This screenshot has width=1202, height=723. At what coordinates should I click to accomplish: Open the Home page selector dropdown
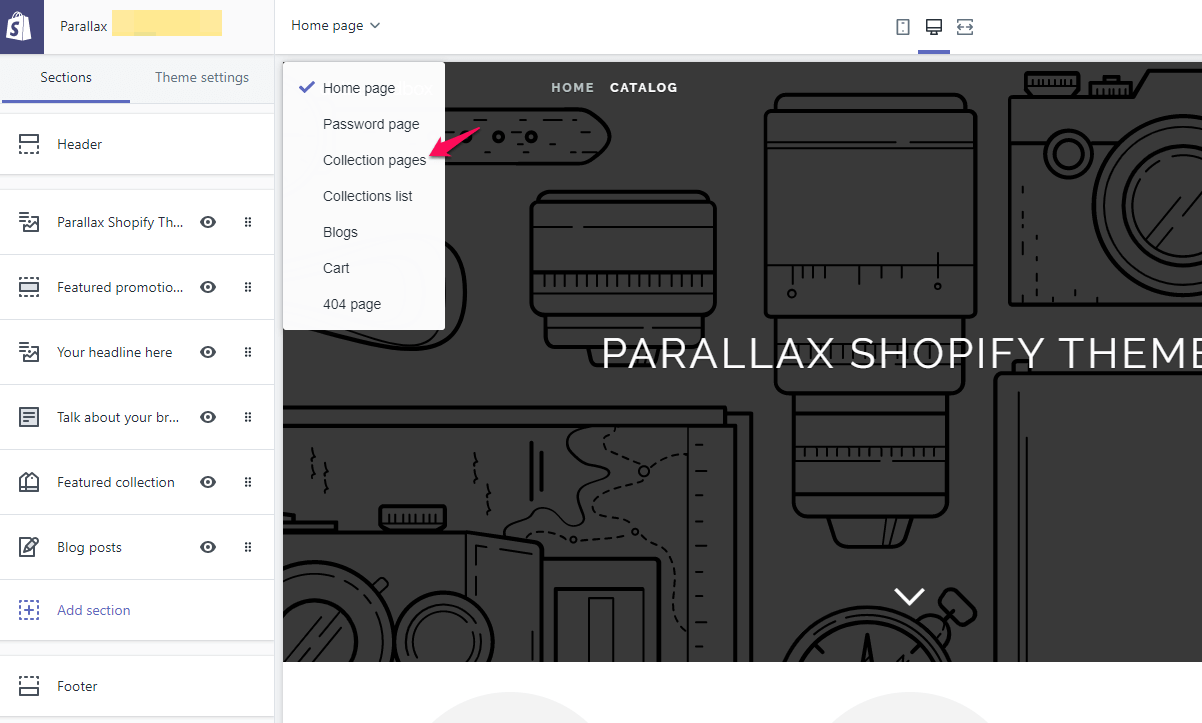point(336,26)
